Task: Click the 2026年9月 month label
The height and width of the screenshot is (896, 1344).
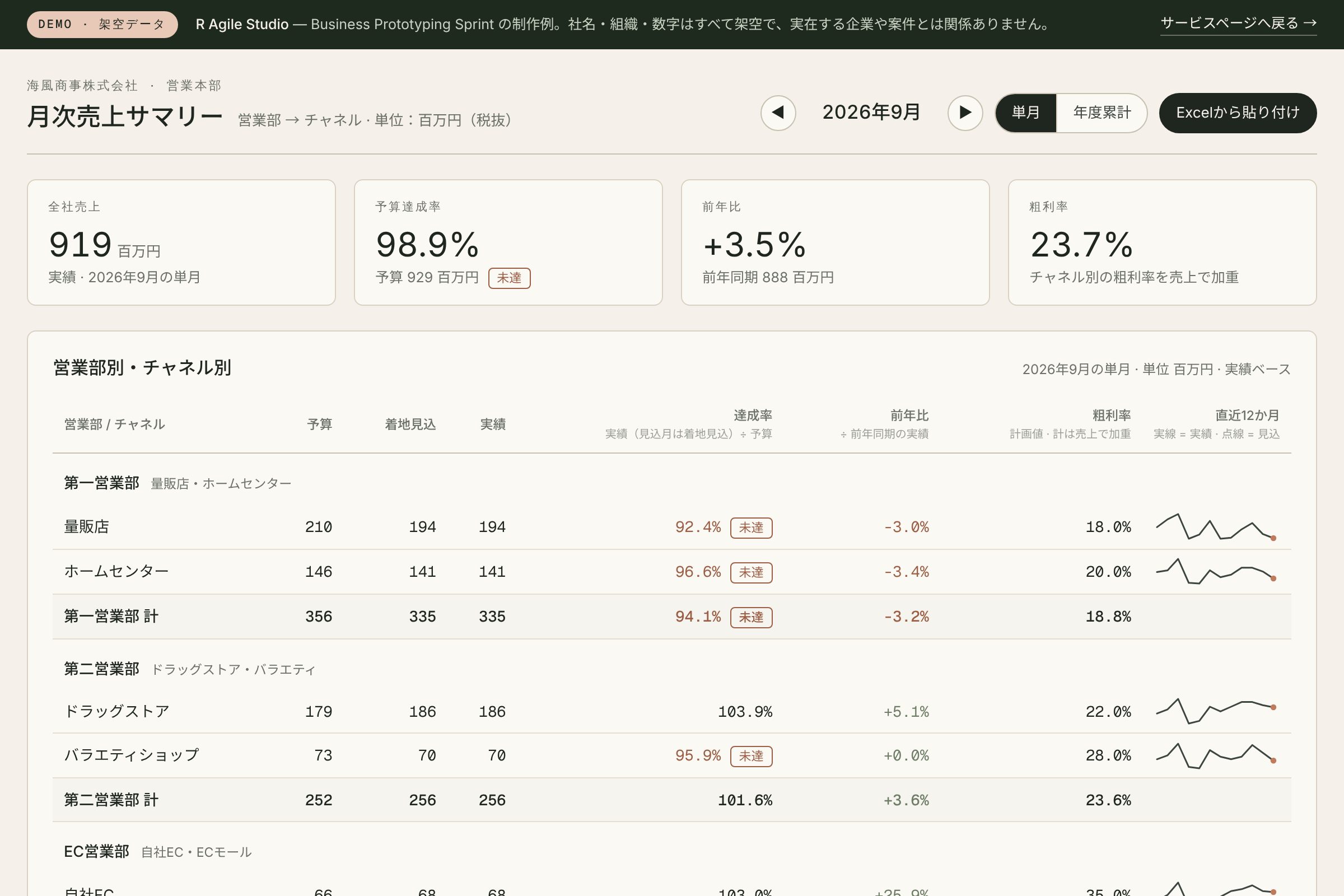Action: coord(871,112)
